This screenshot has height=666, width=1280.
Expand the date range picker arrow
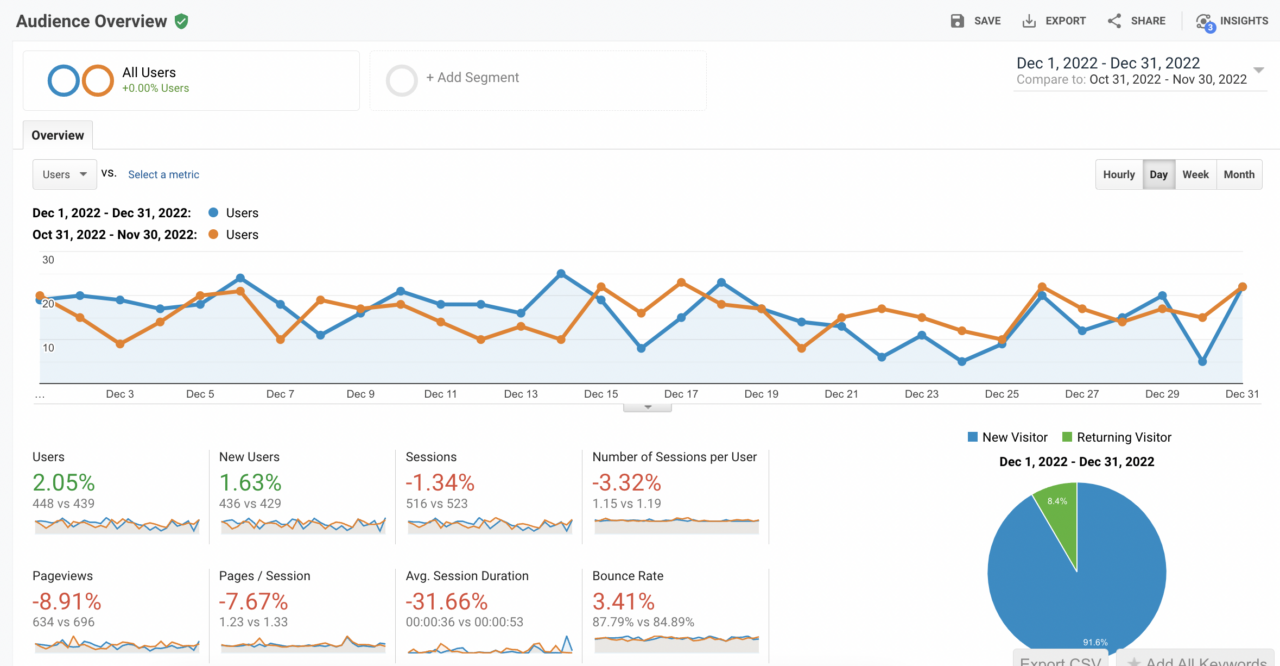1257,70
